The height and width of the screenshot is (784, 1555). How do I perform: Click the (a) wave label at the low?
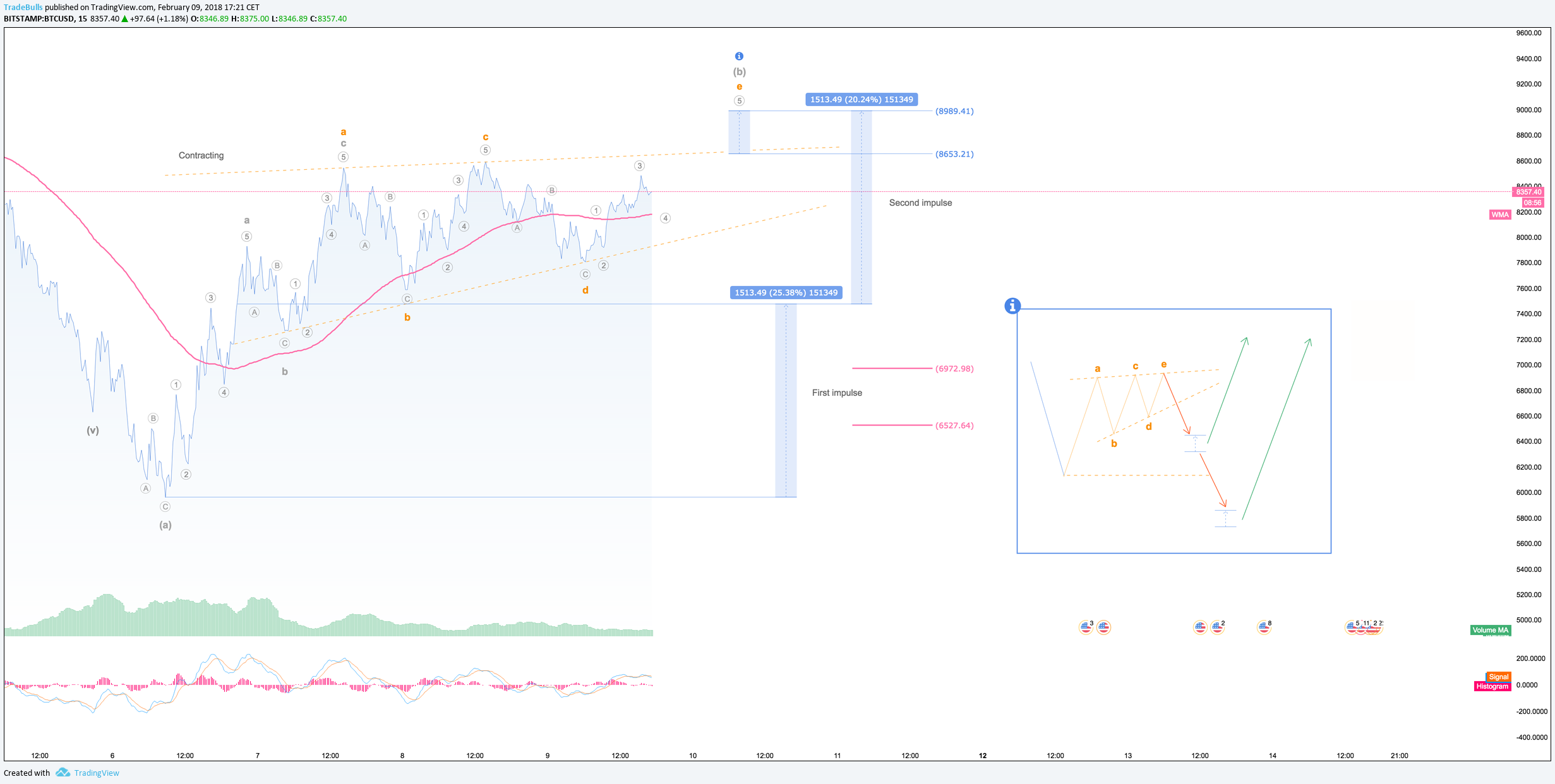(x=165, y=525)
